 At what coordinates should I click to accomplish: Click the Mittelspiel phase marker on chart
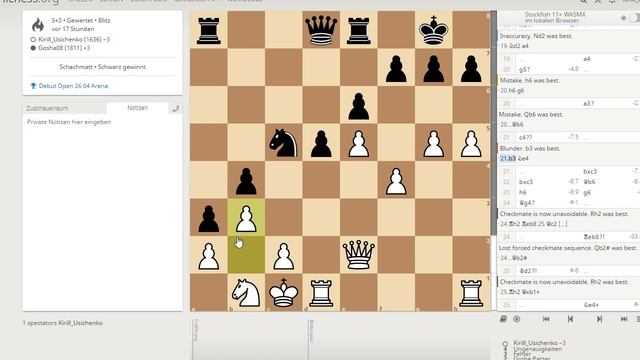tap(311, 331)
